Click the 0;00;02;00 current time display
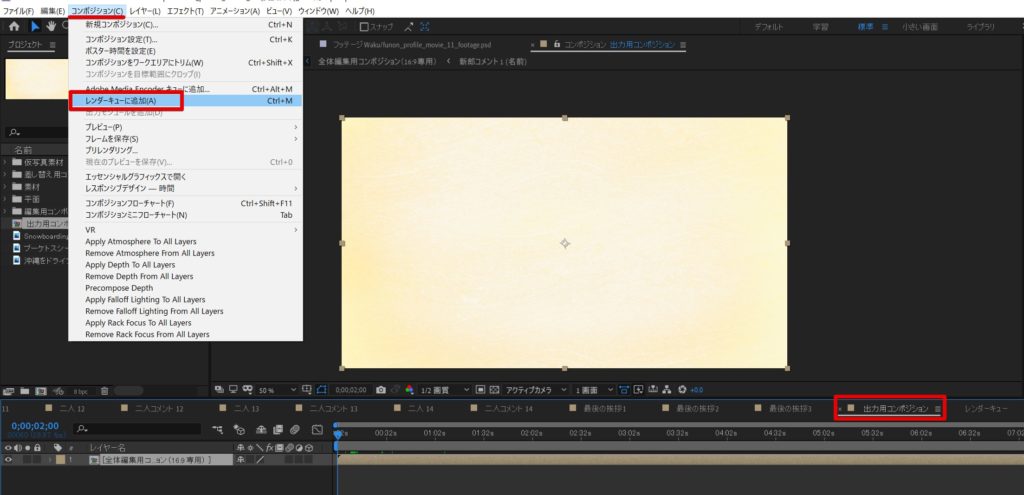This screenshot has width=1024, height=495. tap(34, 426)
